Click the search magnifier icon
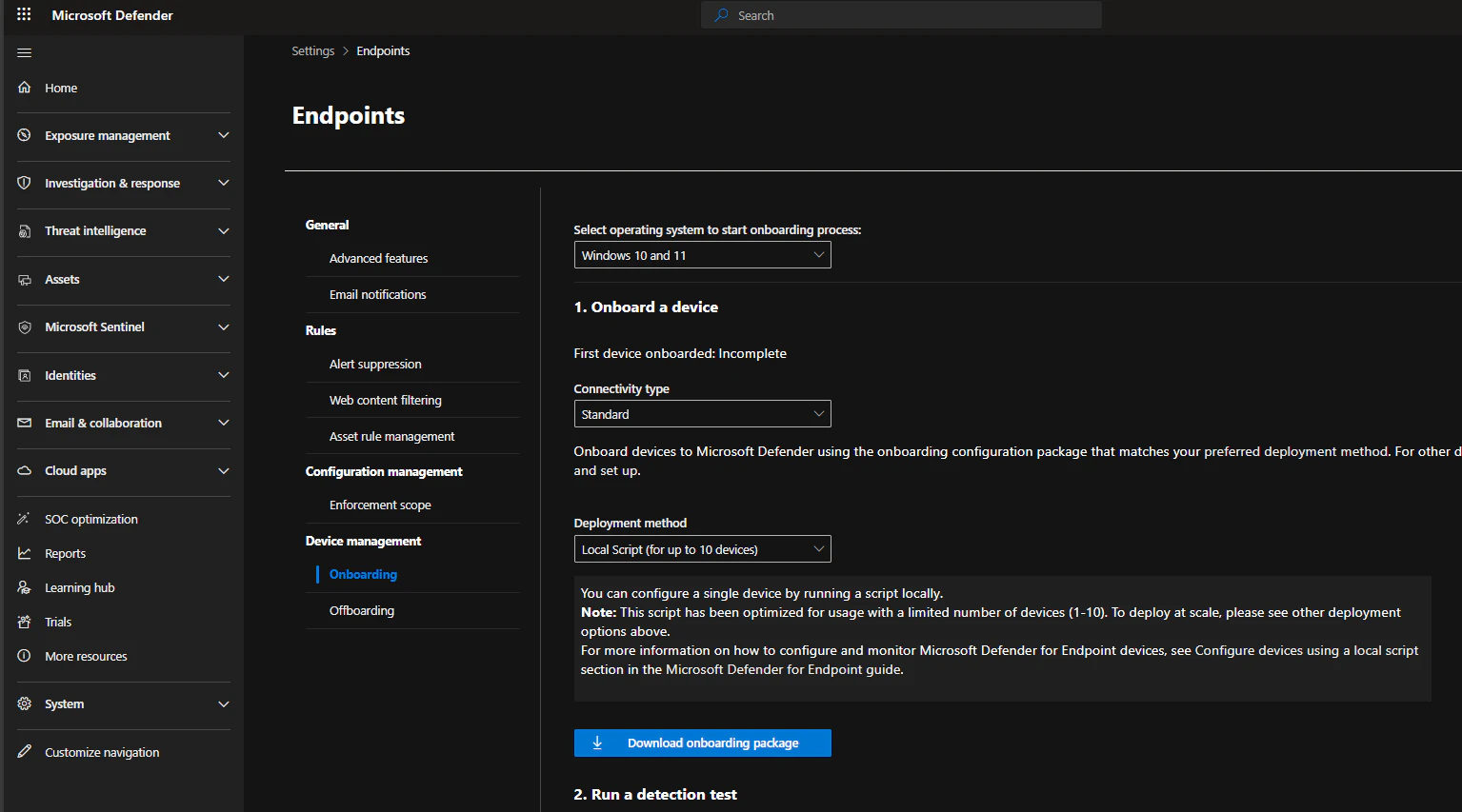Screen dimensions: 1462x812 tap(722, 15)
